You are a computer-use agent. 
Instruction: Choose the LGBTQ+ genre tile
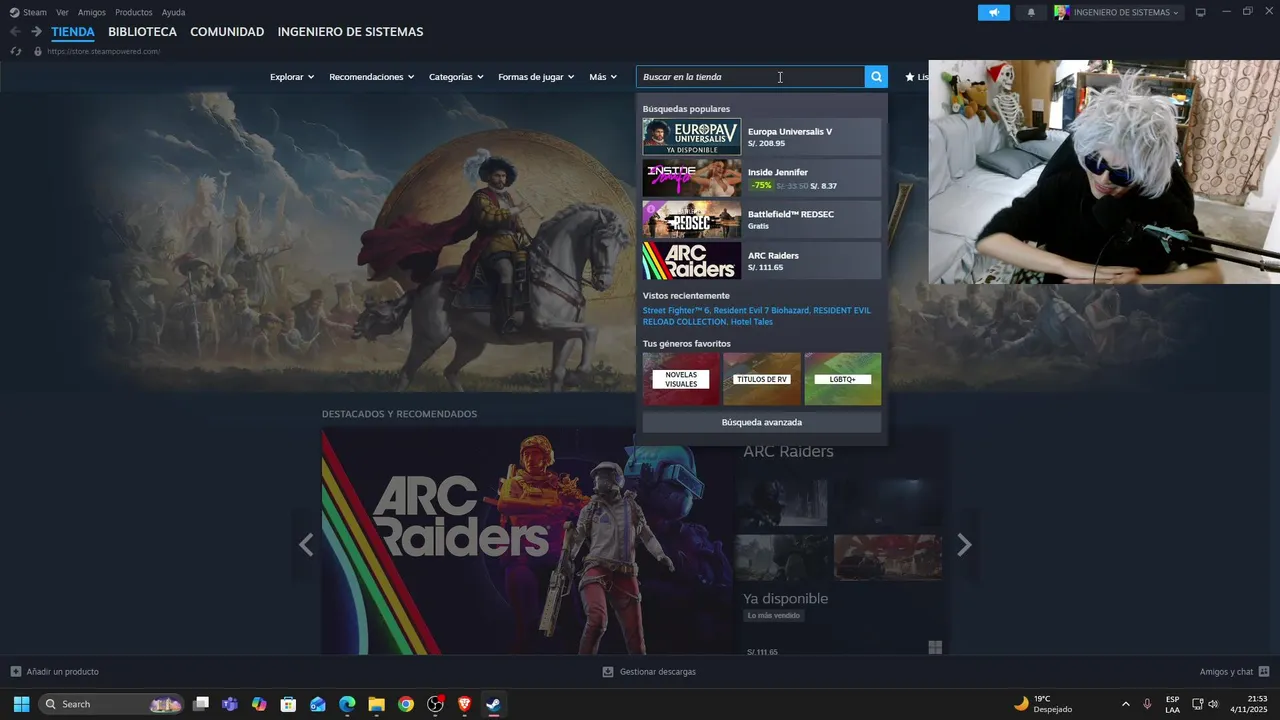[x=843, y=379]
